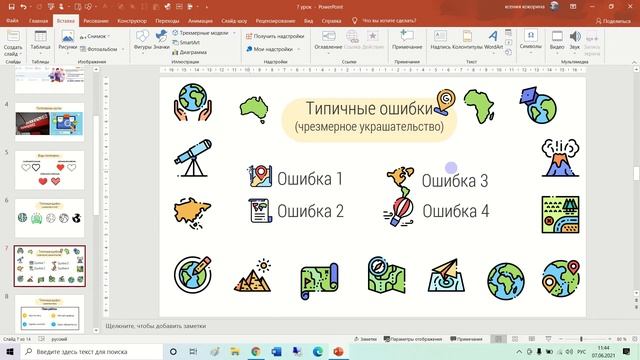This screenshot has width=640, height=360.
Task: Click the tell-me search field
Action: point(389,20)
